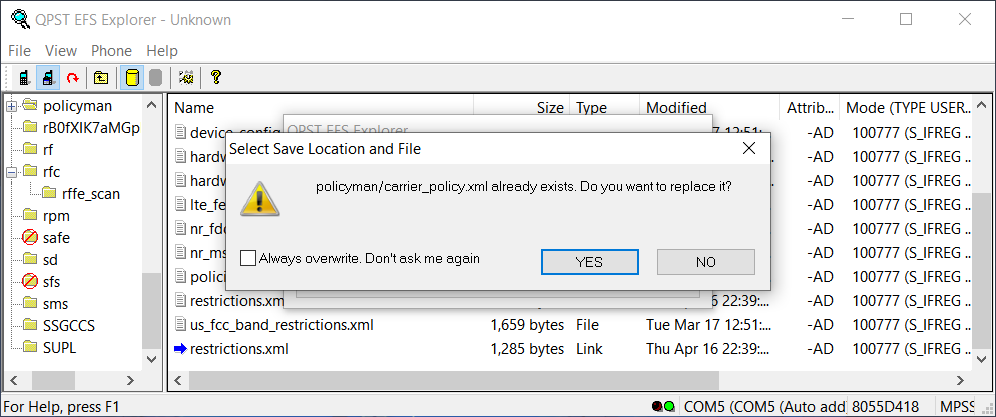
Task: Click the Link type cell
Action: coord(588,348)
